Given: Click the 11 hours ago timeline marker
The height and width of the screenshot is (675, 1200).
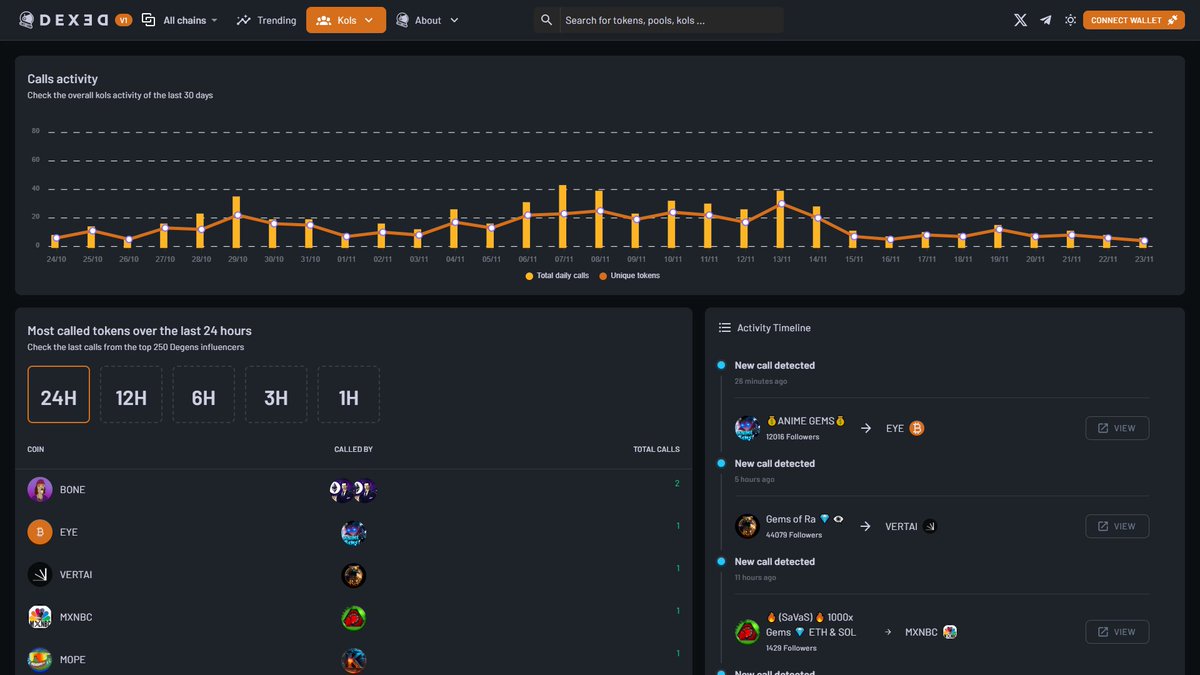Looking at the screenshot, I should 721,561.
